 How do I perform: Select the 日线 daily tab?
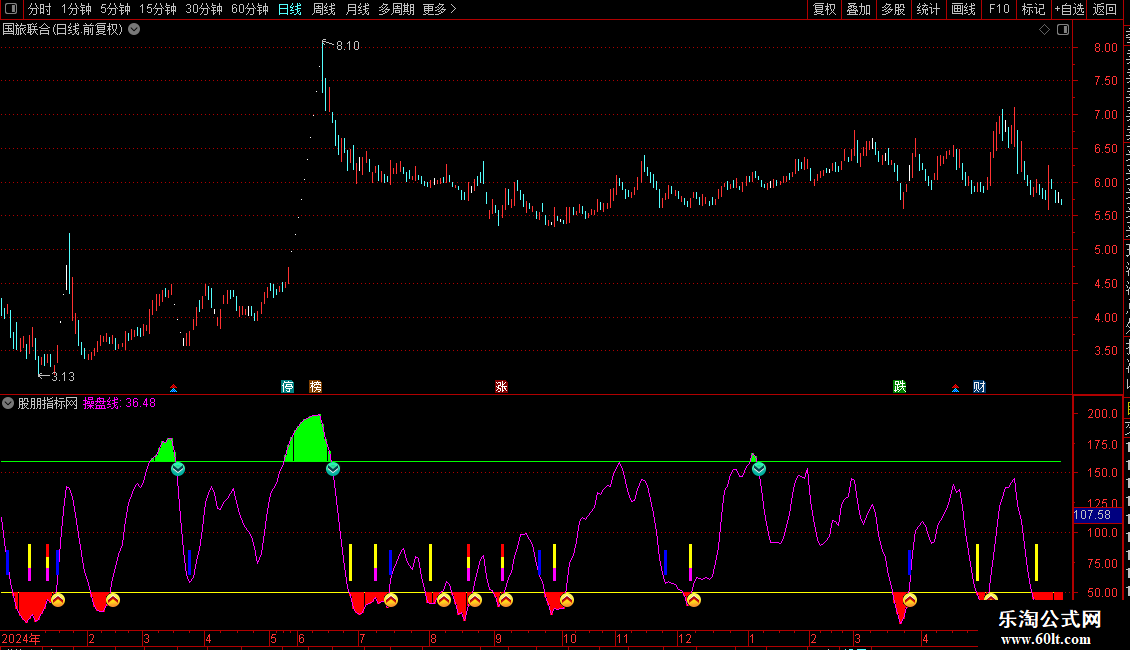(x=290, y=9)
